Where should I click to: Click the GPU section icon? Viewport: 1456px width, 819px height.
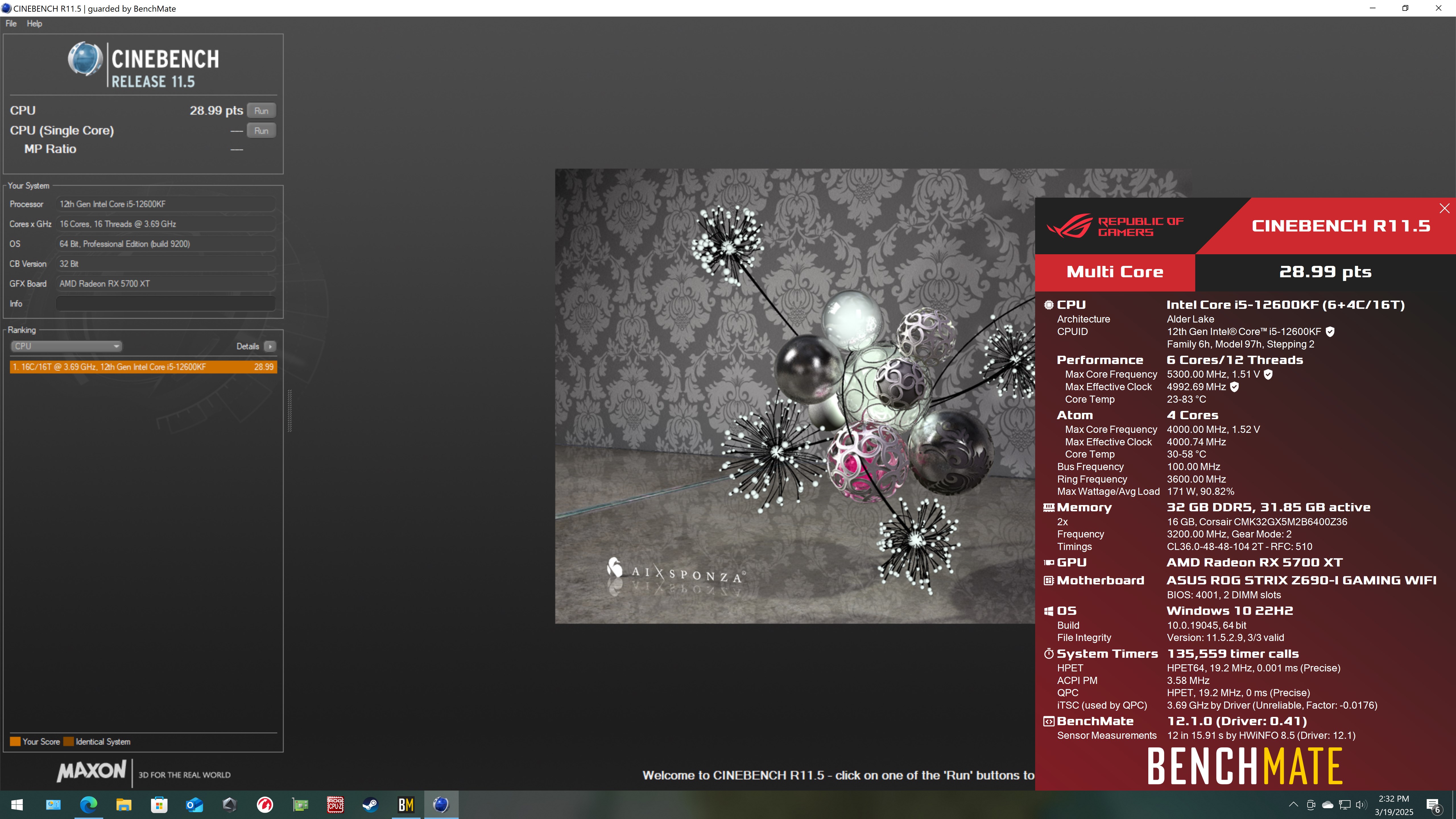point(1048,562)
